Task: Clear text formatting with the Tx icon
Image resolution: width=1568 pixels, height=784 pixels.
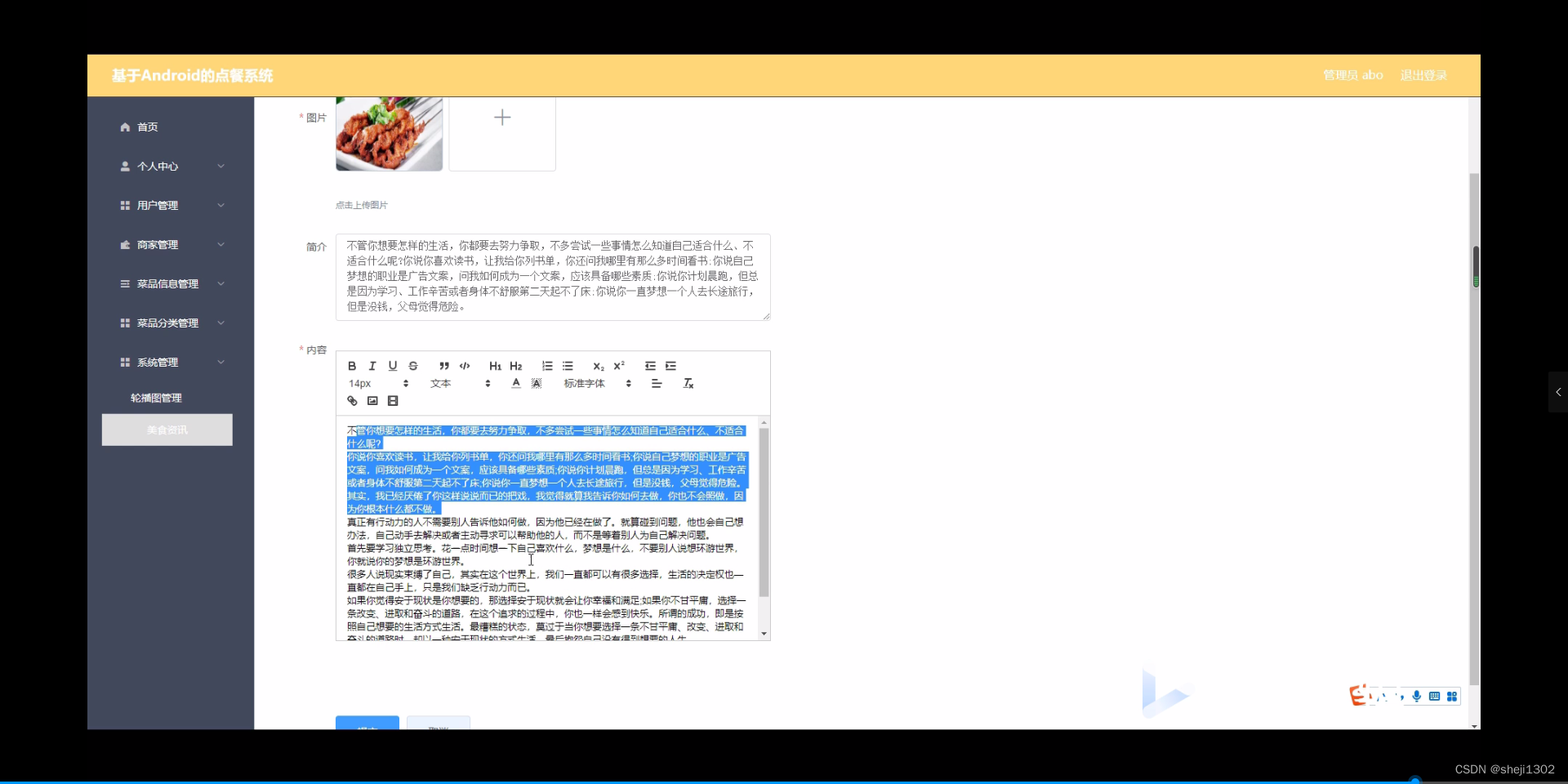Action: 688,384
